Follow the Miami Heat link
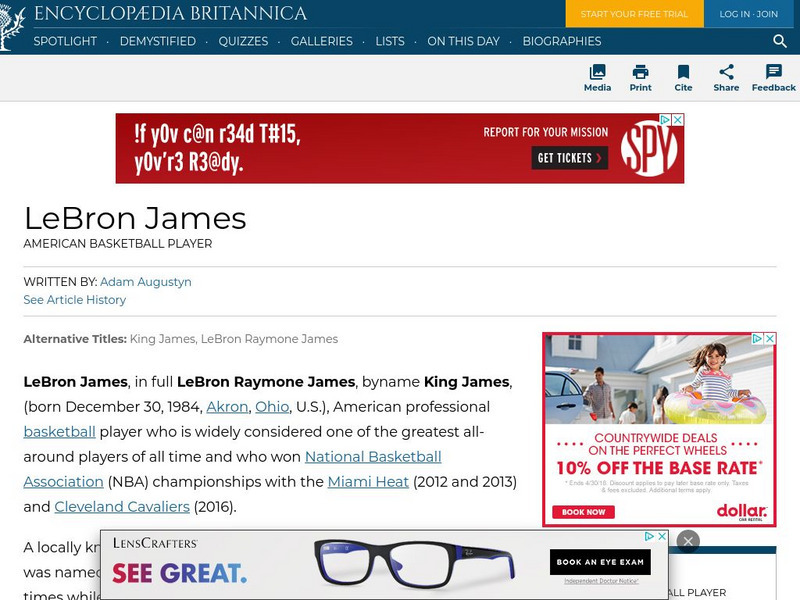Screen dimensions: 800x600 click(x=367, y=481)
